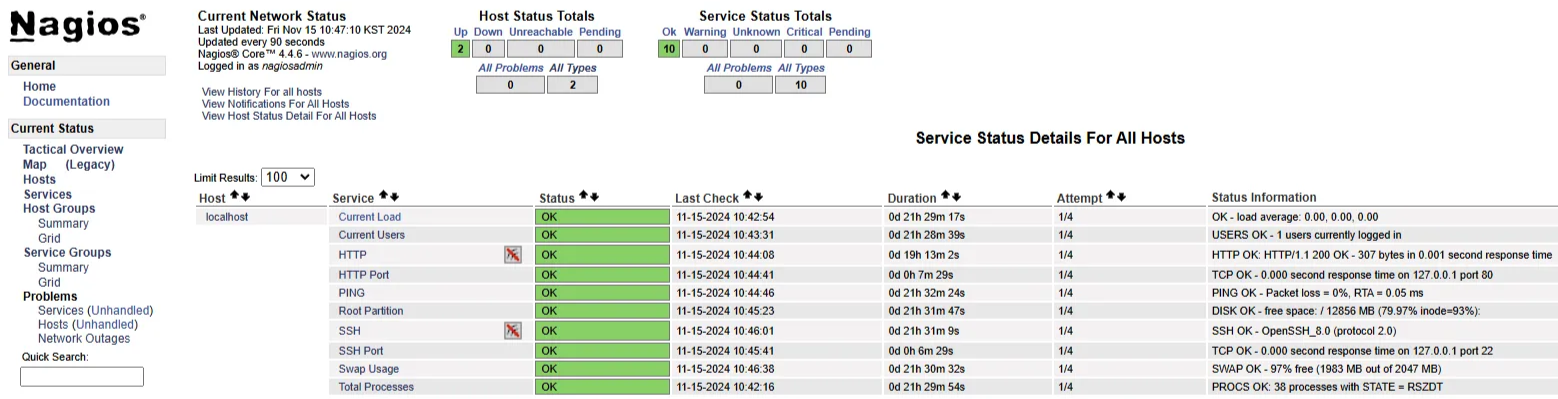Screen dimensions: 1558x399
Task: Sort Duration column ascending with up arrow
Action: (945, 196)
